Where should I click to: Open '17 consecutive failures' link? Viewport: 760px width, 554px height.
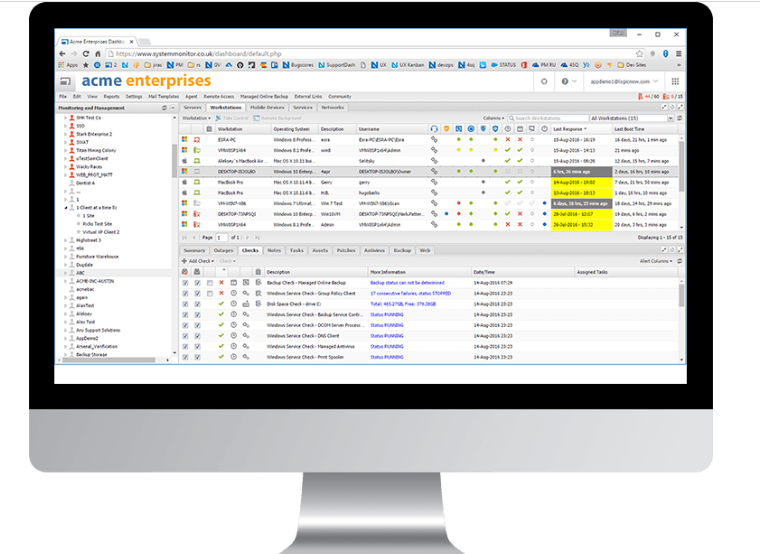(x=411, y=293)
